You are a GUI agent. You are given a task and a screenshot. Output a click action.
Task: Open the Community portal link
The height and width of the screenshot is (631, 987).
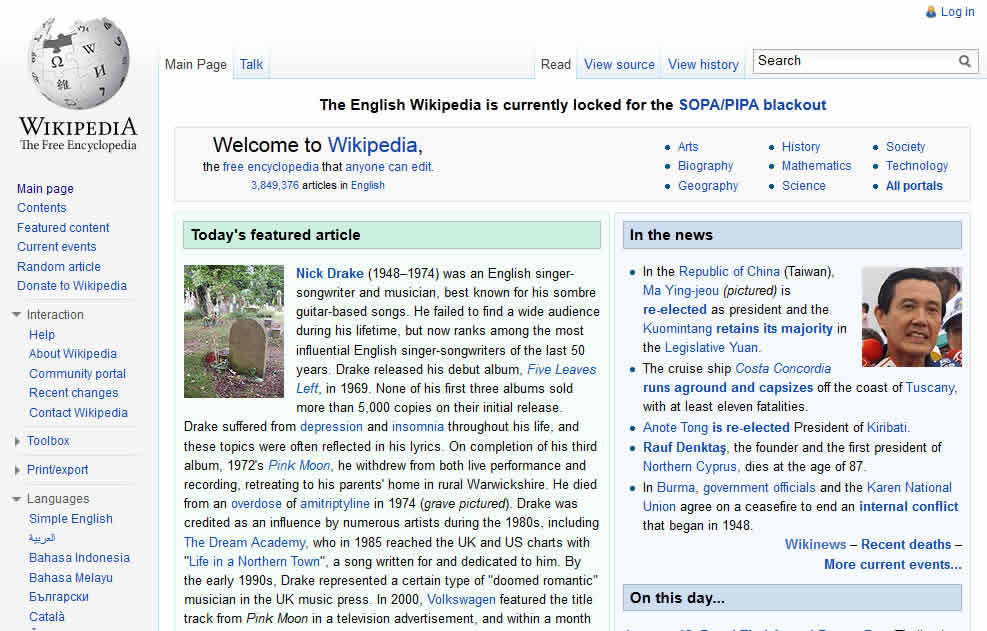[x=77, y=373]
